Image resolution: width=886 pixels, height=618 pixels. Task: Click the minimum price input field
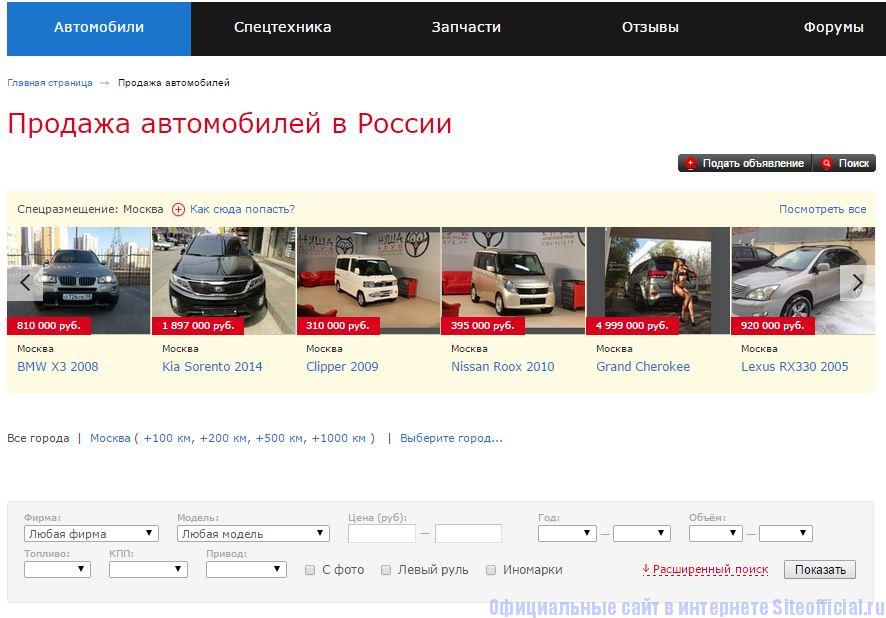[381, 534]
